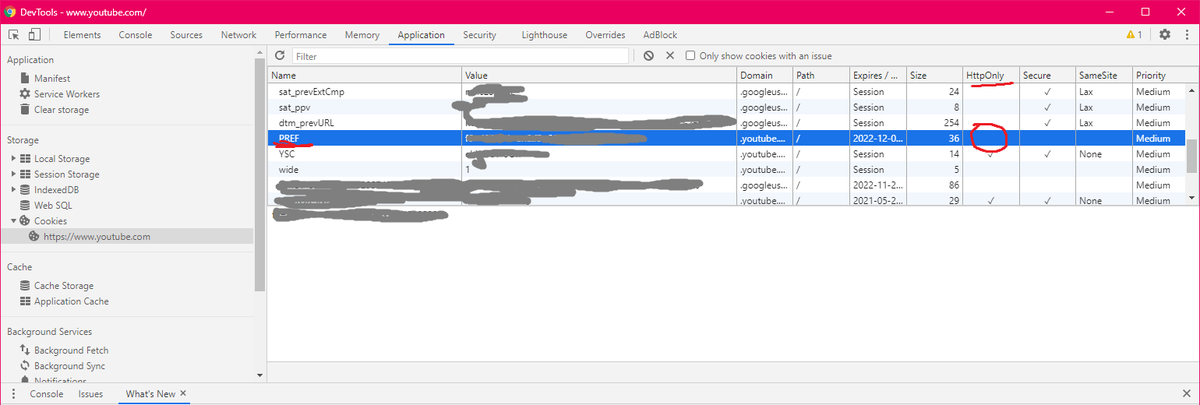Close the bottom drawer
1200x405 pixels.
click(1186, 394)
